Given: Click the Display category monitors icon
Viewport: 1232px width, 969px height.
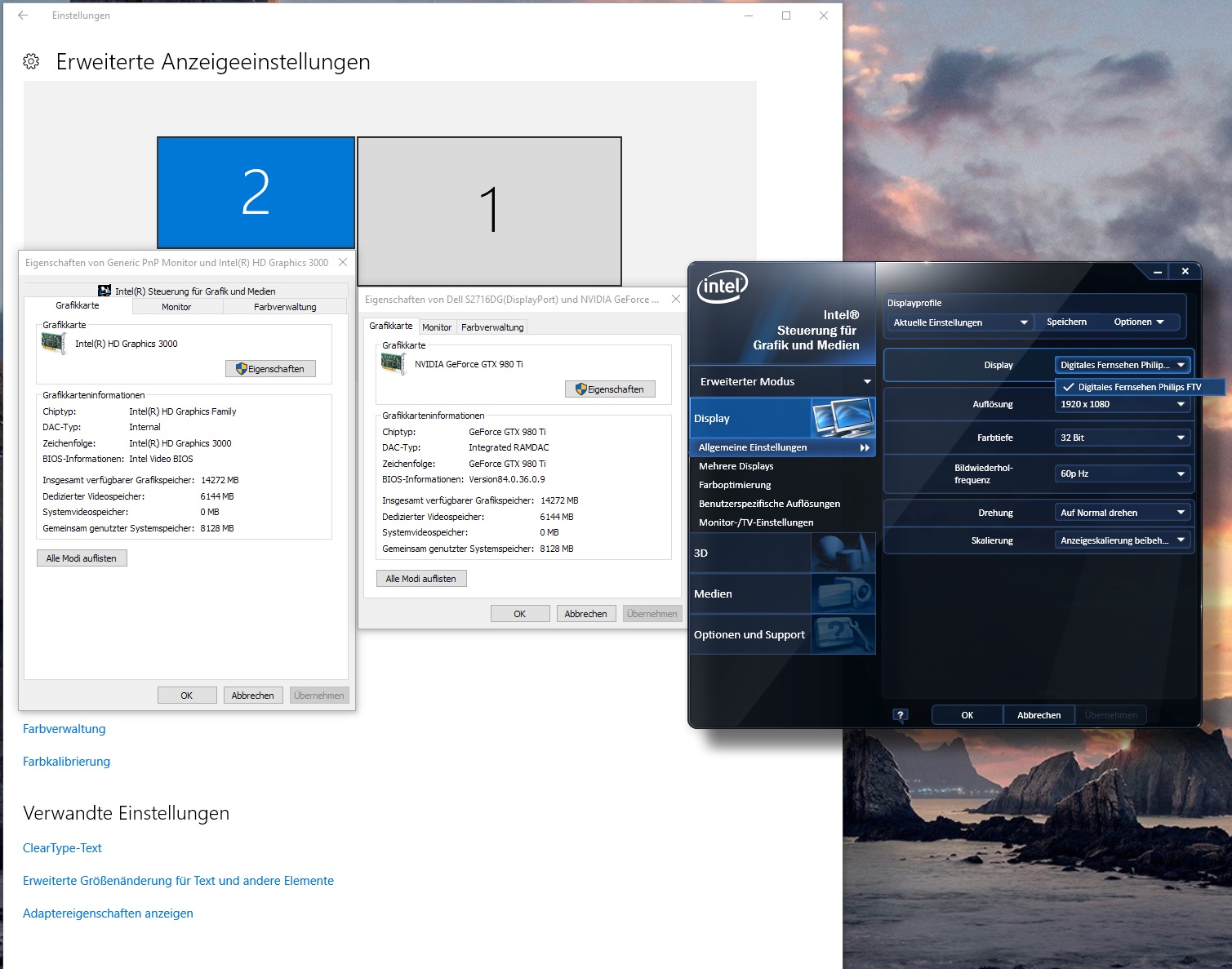Looking at the screenshot, I should tap(843, 418).
